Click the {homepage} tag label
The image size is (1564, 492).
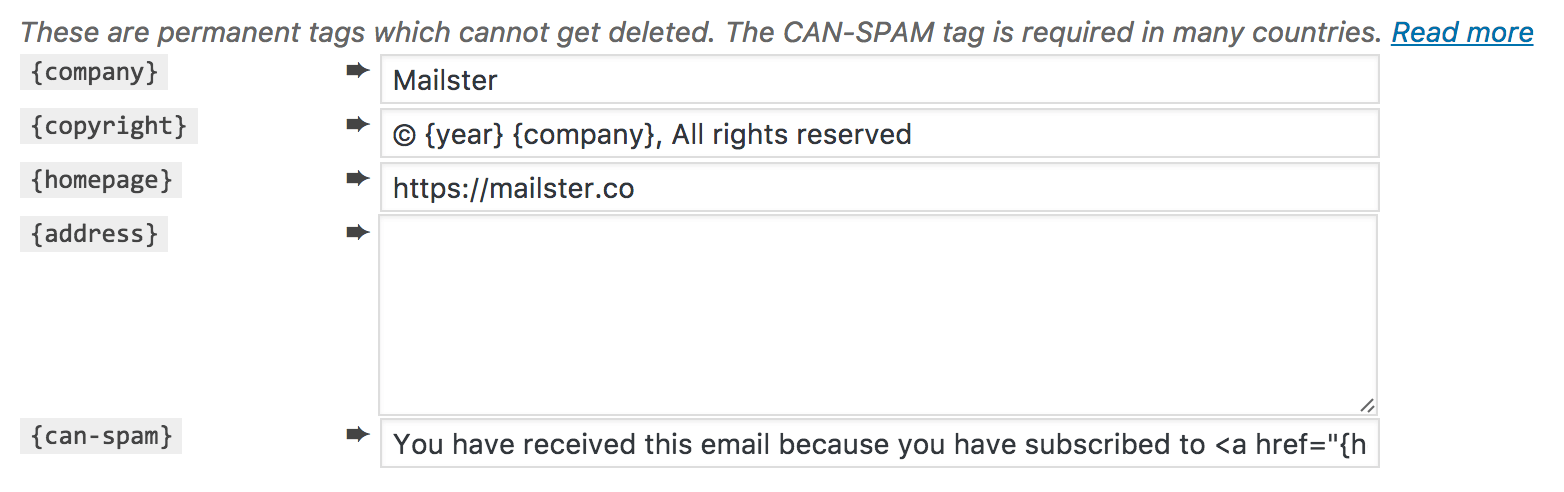(x=102, y=180)
